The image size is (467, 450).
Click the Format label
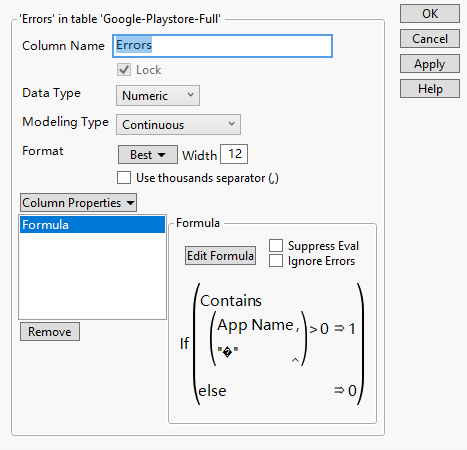pos(43,151)
